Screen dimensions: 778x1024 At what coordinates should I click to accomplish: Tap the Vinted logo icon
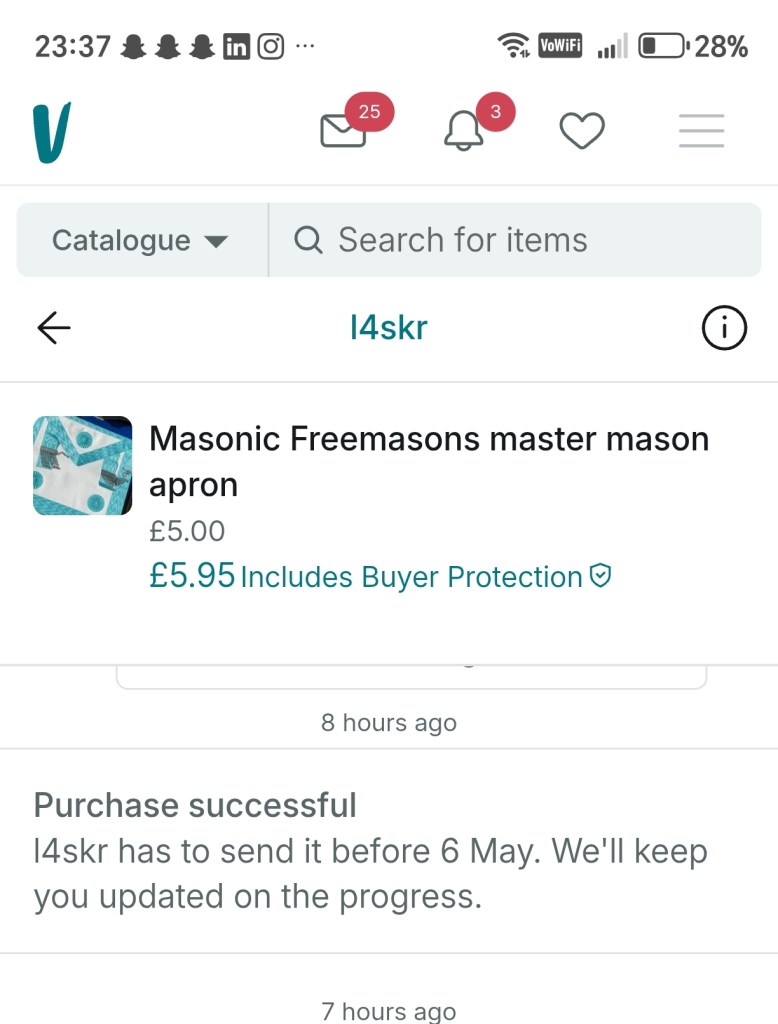click(51, 131)
